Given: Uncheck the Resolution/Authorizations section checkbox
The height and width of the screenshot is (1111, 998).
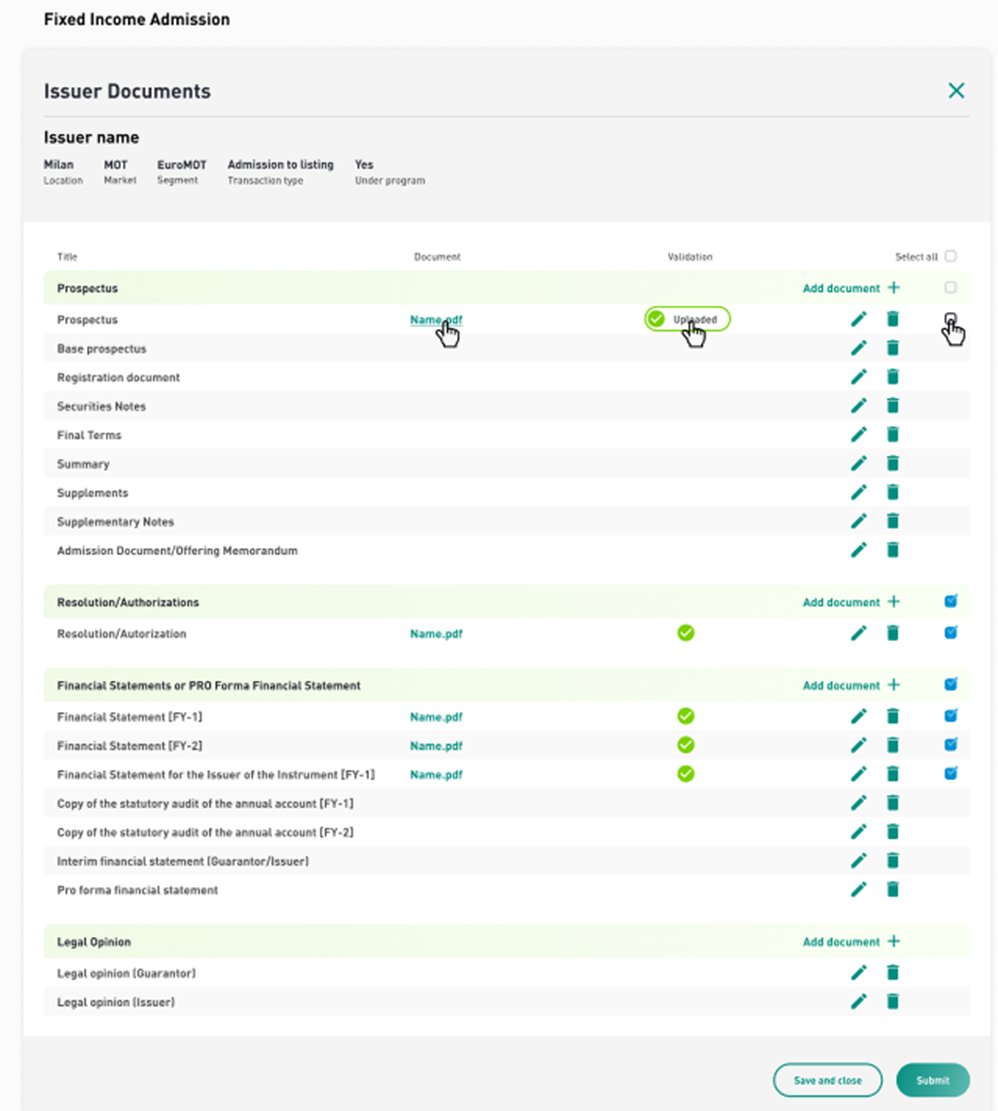Looking at the screenshot, I should point(951,602).
